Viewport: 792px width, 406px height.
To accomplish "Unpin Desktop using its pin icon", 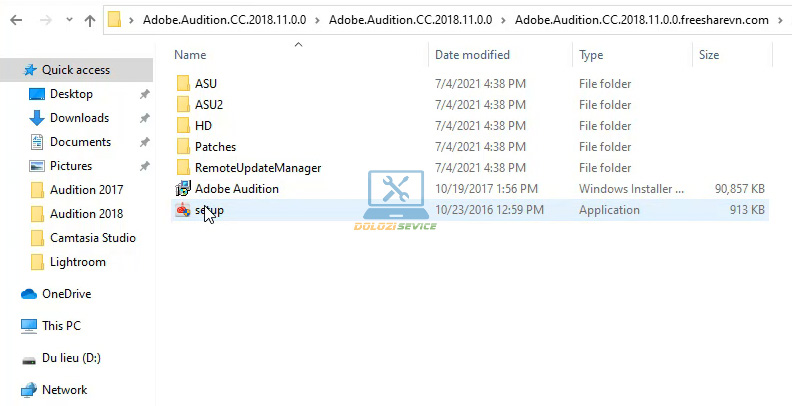I will pos(144,94).
